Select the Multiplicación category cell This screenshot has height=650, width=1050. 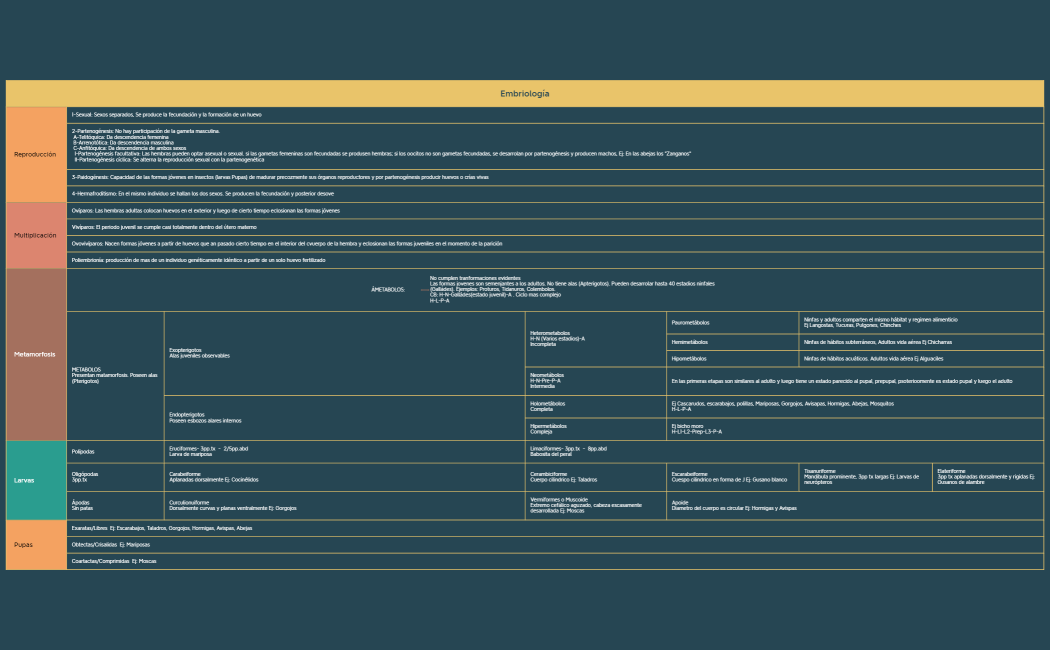(35, 235)
